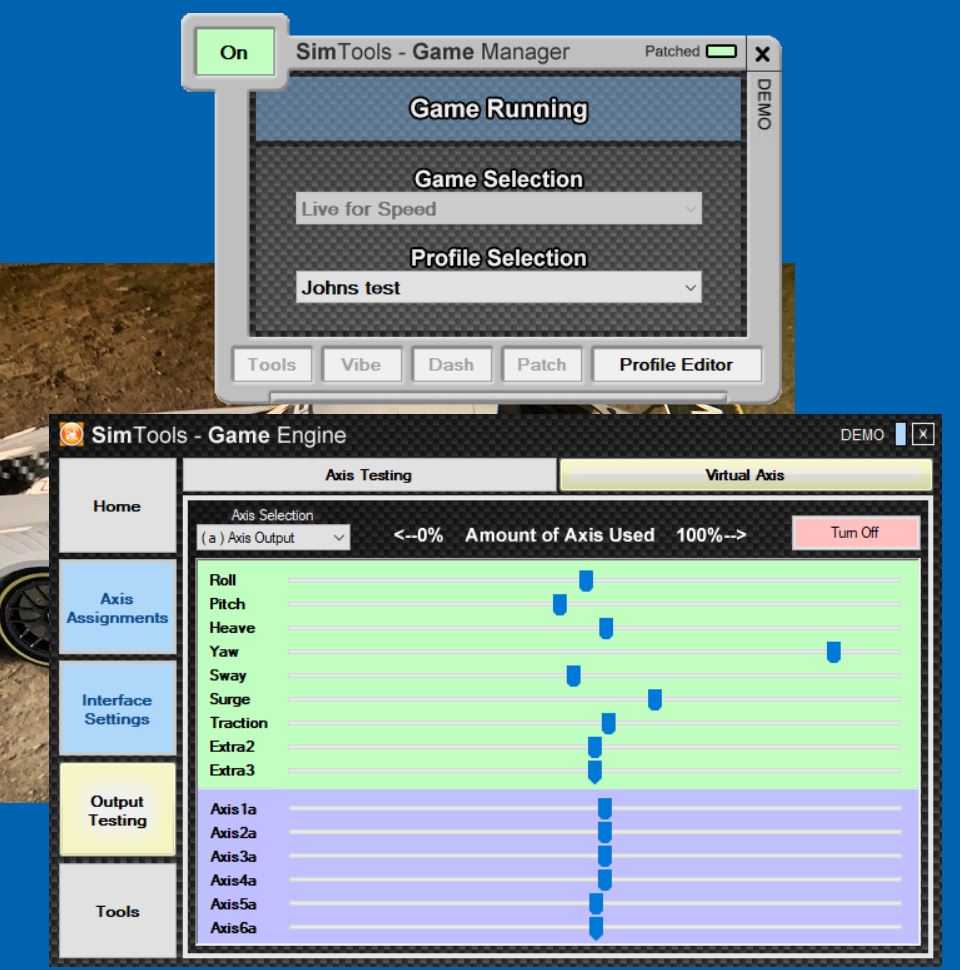Click the Heave slider handle
Image resolution: width=960 pixels, height=970 pixels.
(x=606, y=629)
